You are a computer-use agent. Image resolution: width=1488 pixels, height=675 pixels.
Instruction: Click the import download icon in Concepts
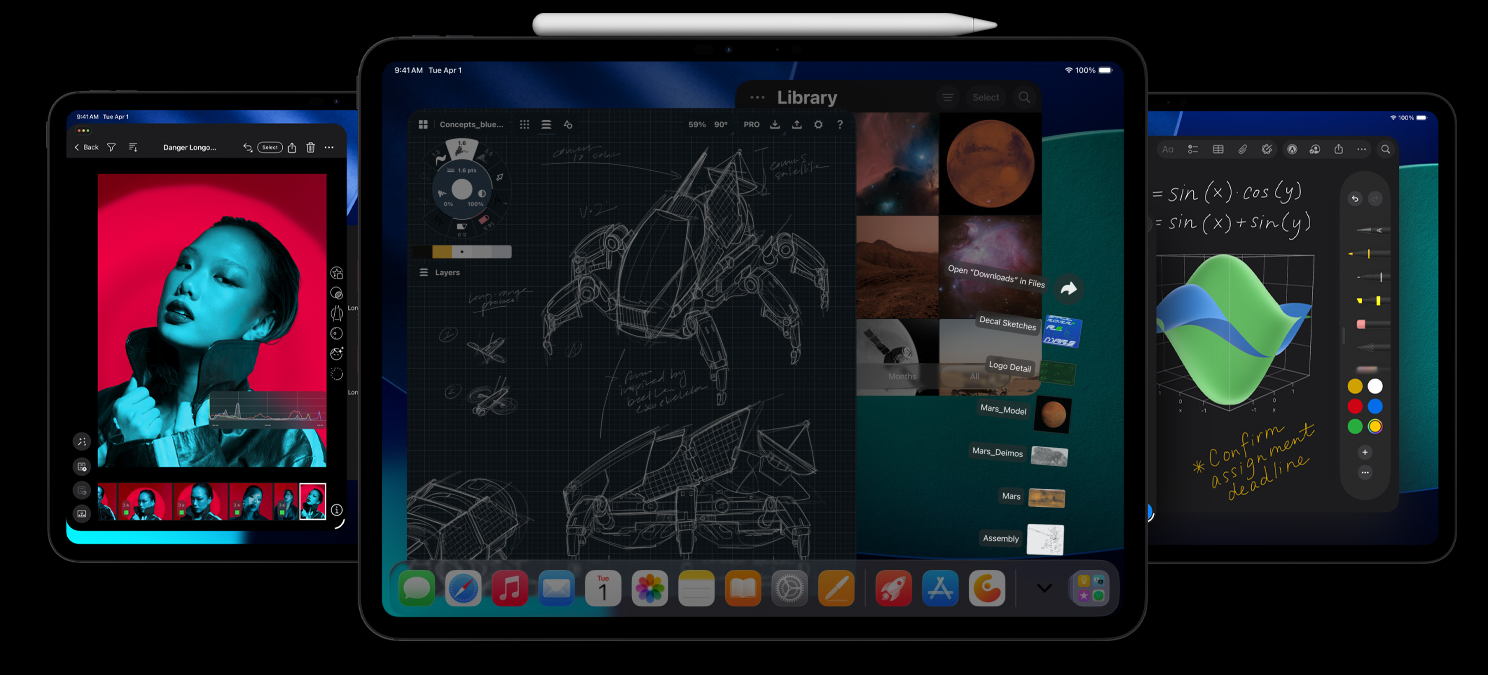pos(775,125)
